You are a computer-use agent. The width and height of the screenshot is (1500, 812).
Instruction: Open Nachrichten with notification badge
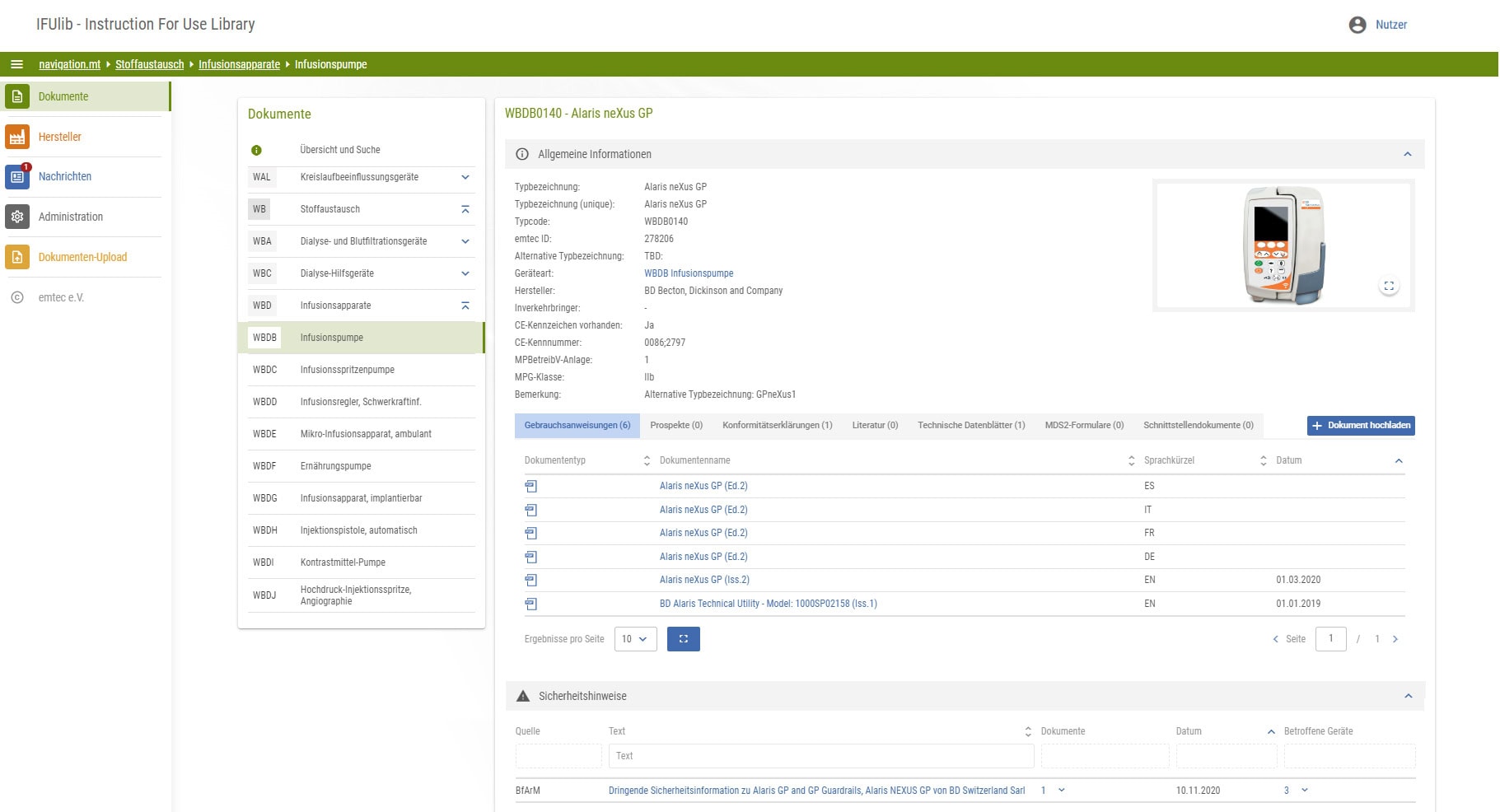click(x=17, y=177)
